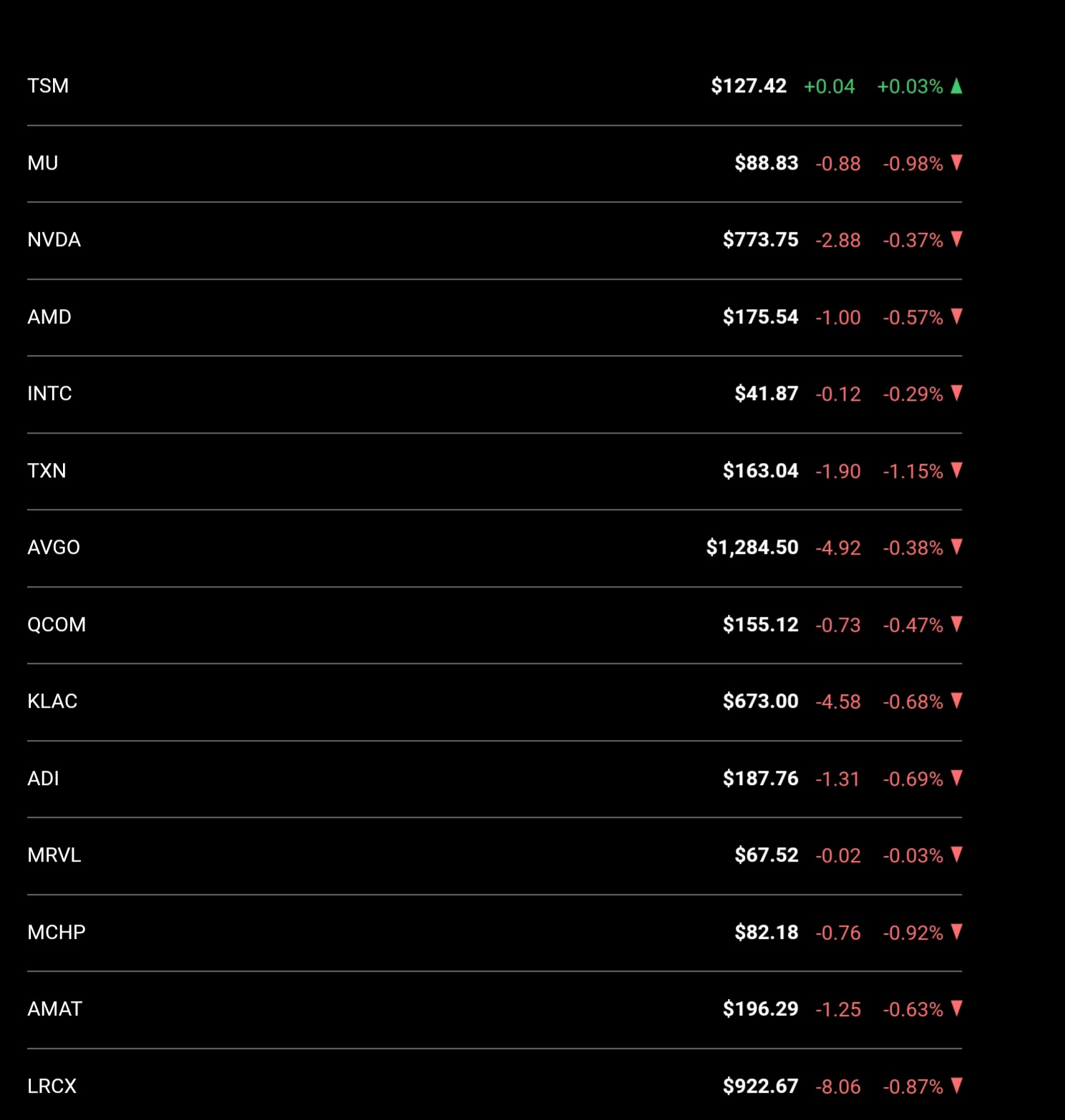The height and width of the screenshot is (1120, 1065).
Task: Open the NVDA ticker symbol
Action: 54,240
